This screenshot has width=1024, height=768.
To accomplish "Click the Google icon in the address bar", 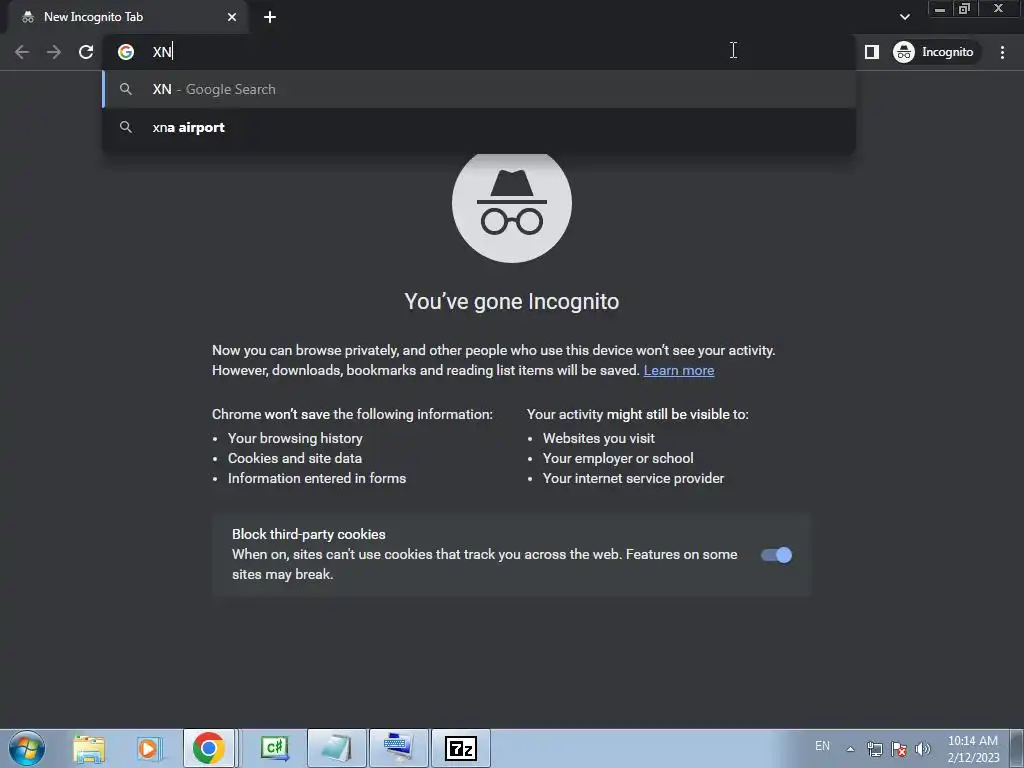I will [x=126, y=52].
